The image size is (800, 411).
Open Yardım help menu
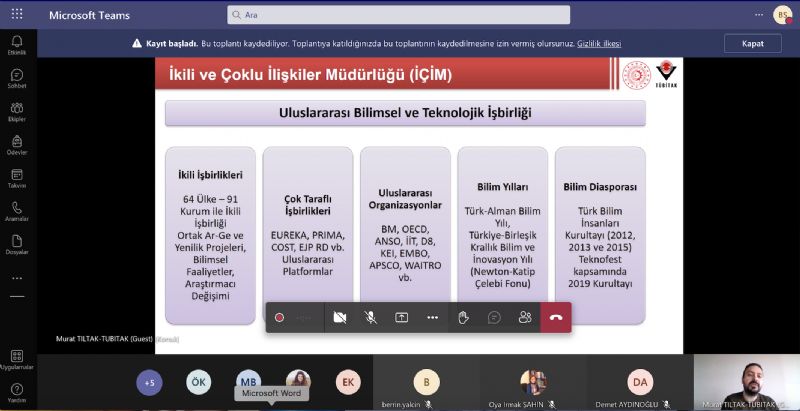(x=17, y=393)
